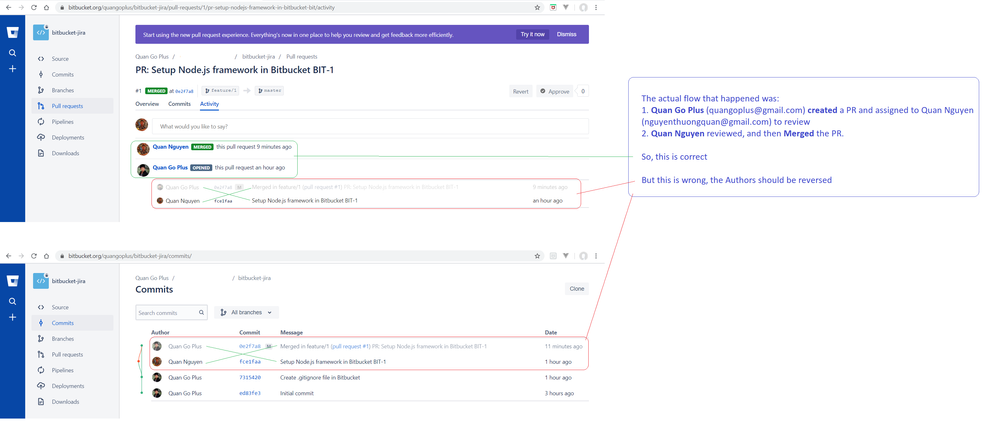The width and height of the screenshot is (999, 422).
Task: Open commit hash 0e2f7a8 next to MERGED badge
Action: coord(184,91)
